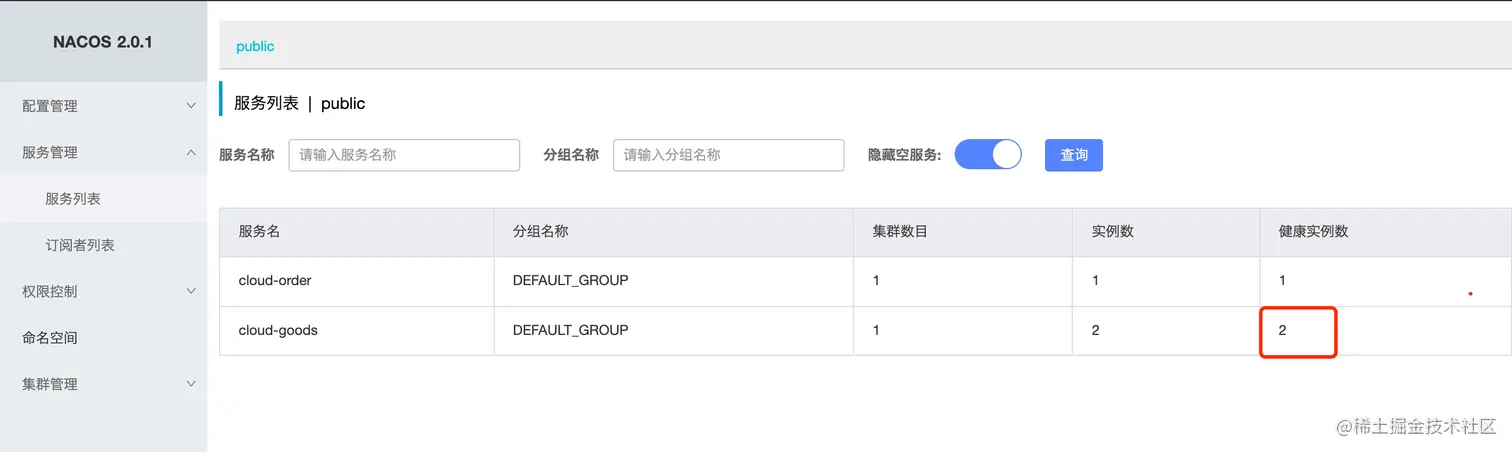1512x452 pixels.
Task: Click the 分组名称 column header
Action: pos(541,231)
